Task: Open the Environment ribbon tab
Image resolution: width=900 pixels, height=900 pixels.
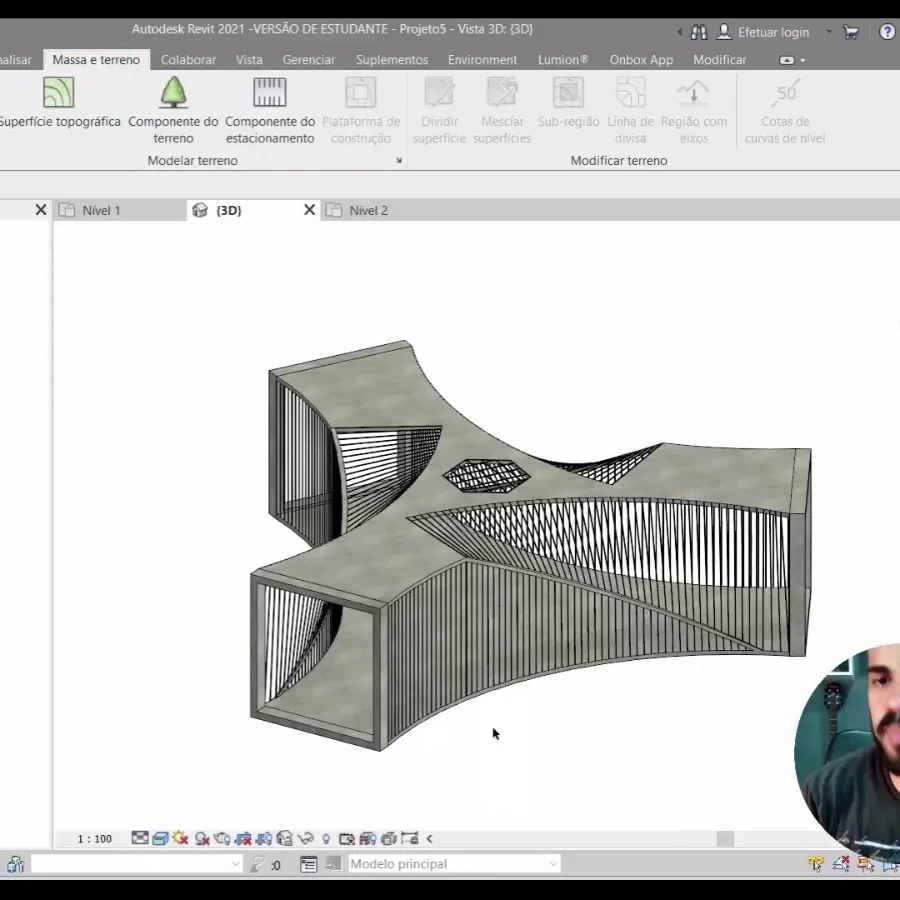Action: click(x=482, y=60)
